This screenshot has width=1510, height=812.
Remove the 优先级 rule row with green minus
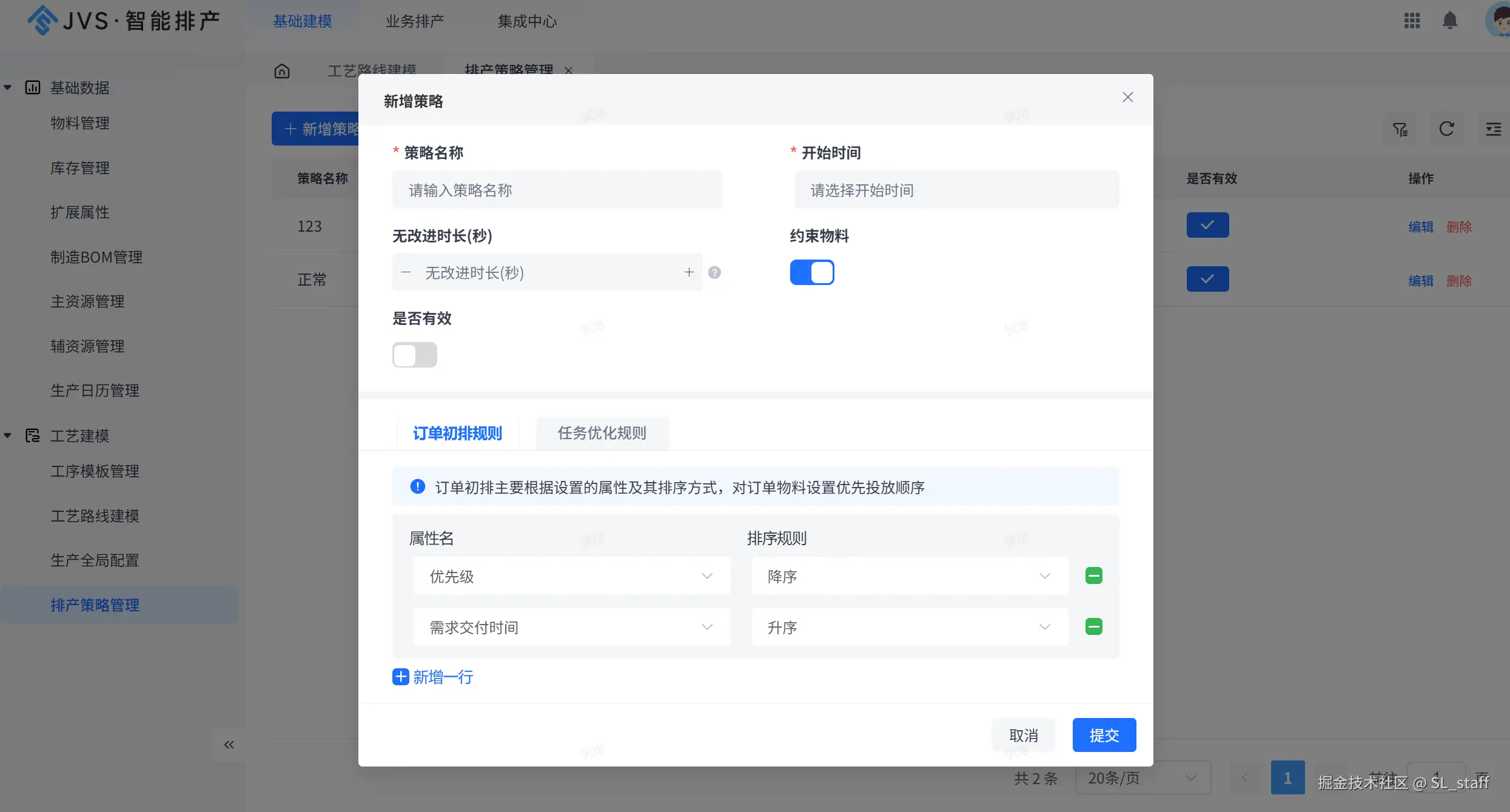coord(1093,575)
